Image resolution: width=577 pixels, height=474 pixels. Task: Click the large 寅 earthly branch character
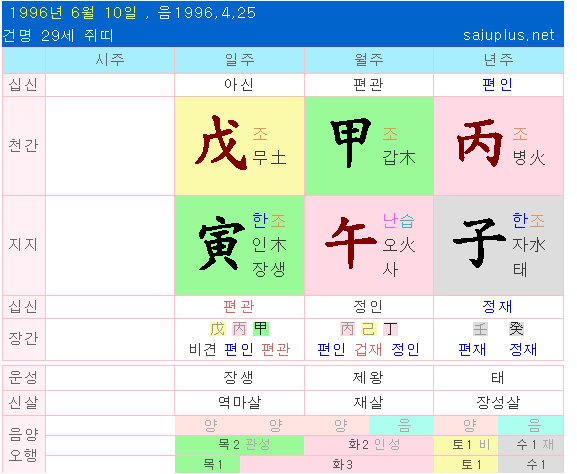[221, 244]
